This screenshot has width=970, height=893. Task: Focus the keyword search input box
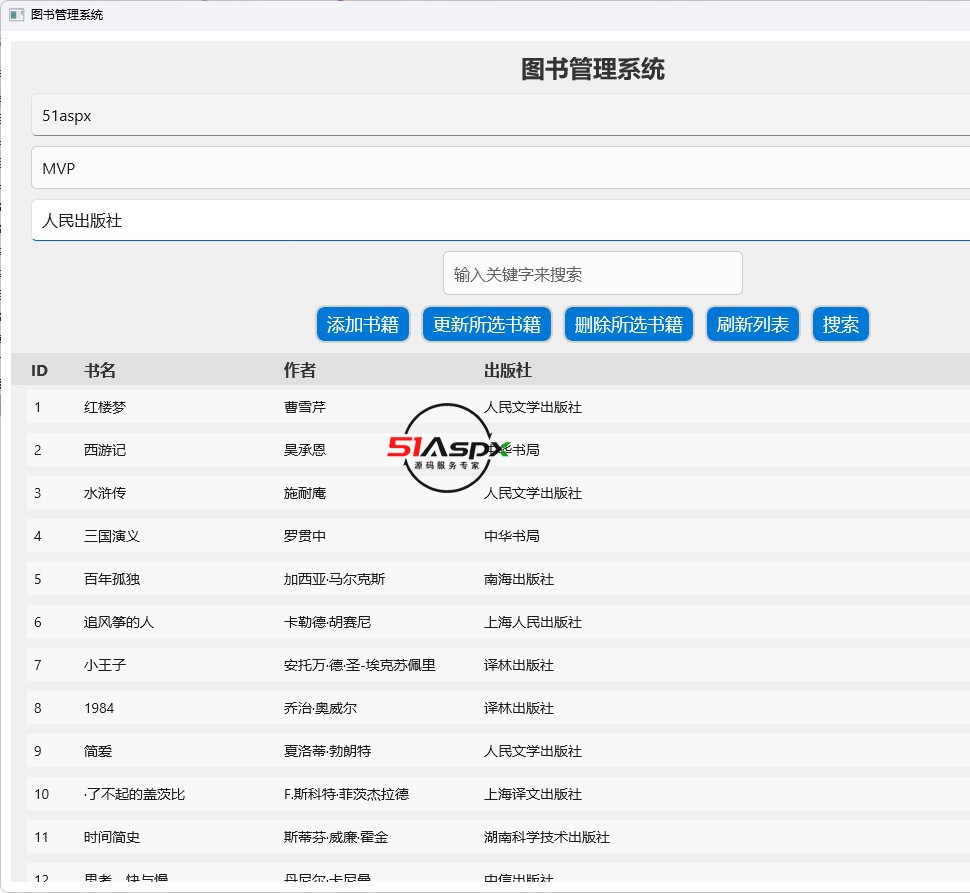tap(592, 274)
